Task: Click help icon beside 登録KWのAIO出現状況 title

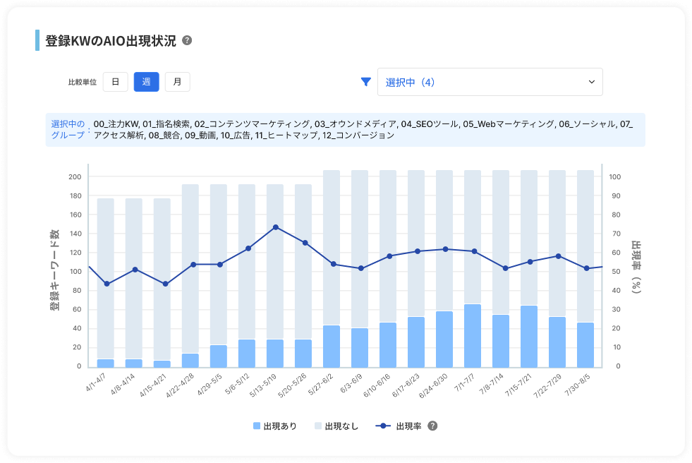Action: (187, 42)
